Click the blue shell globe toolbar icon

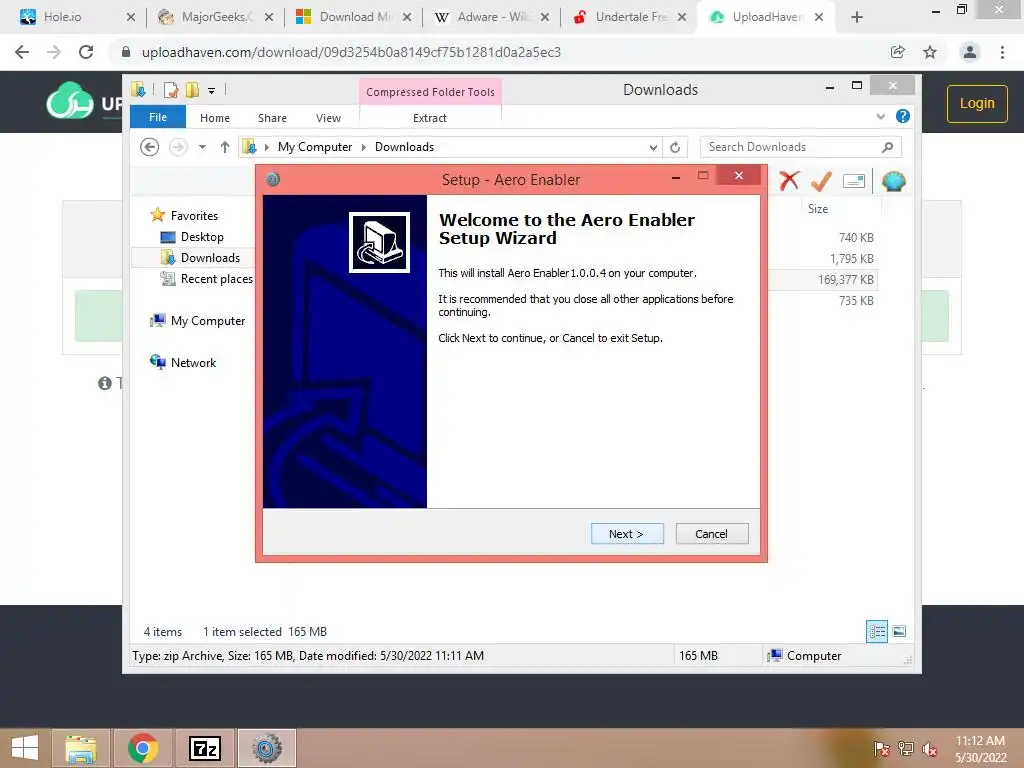pyautogui.click(x=893, y=181)
